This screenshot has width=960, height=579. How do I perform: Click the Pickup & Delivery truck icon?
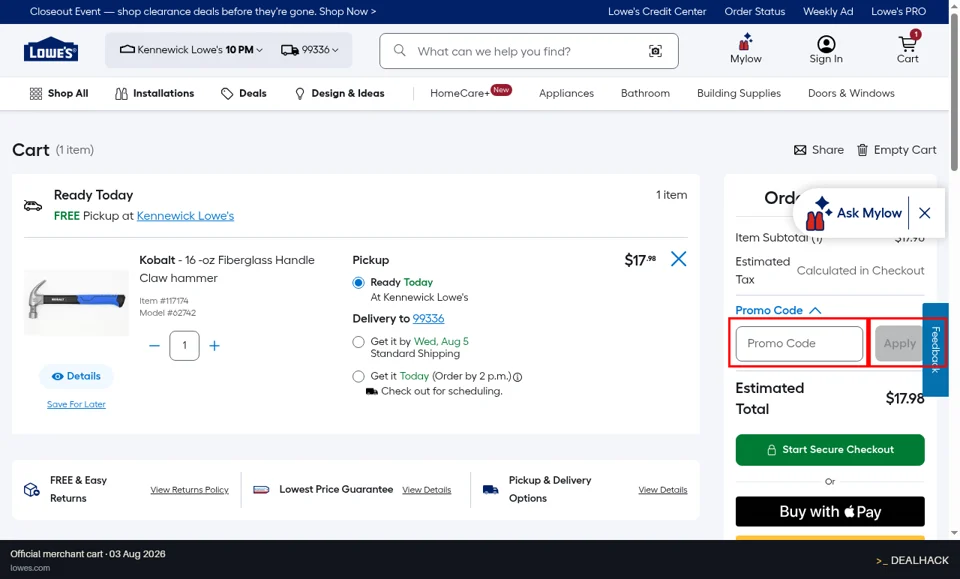click(x=490, y=490)
